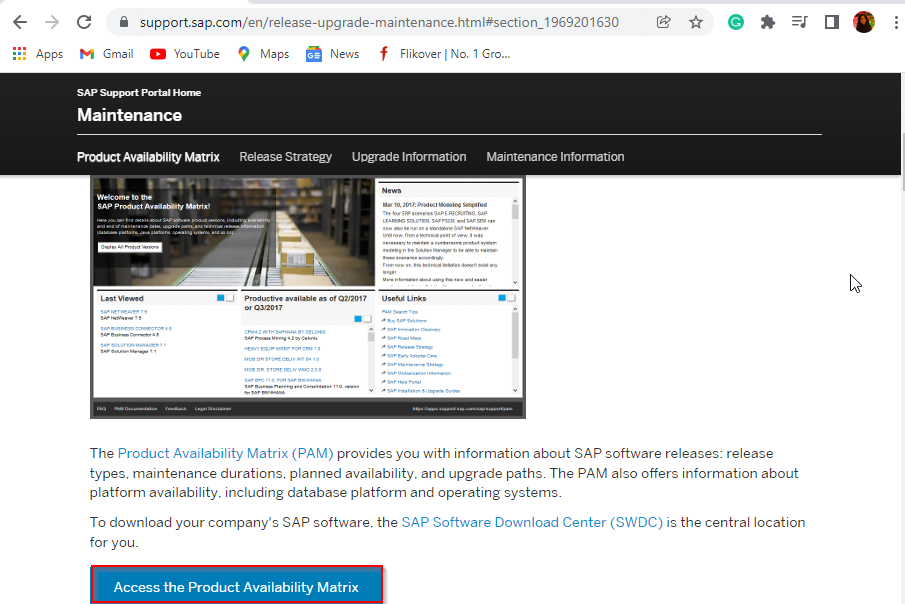
Task: Open the Gmail bookmark
Action: click(107, 54)
